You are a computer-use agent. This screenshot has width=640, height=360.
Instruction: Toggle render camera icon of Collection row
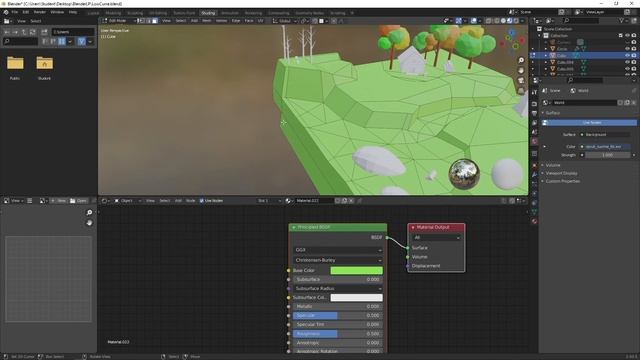(x=634, y=36)
